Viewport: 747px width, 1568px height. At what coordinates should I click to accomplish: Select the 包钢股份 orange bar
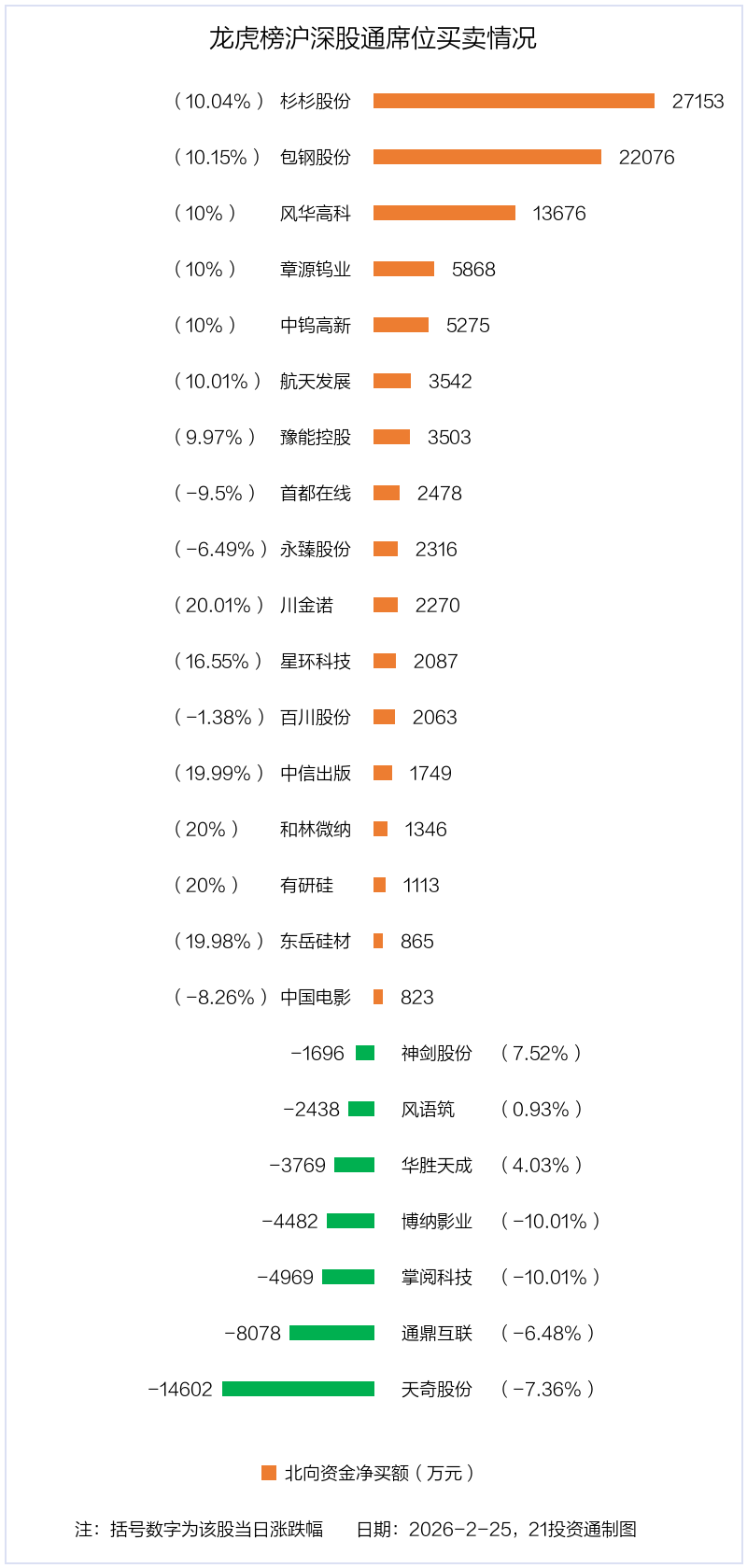[486, 157]
